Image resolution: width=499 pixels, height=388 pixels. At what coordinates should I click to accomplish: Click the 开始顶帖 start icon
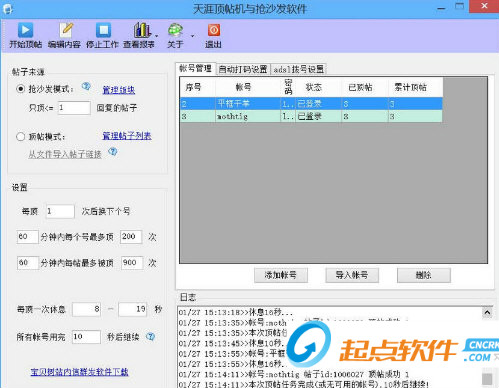point(25,30)
